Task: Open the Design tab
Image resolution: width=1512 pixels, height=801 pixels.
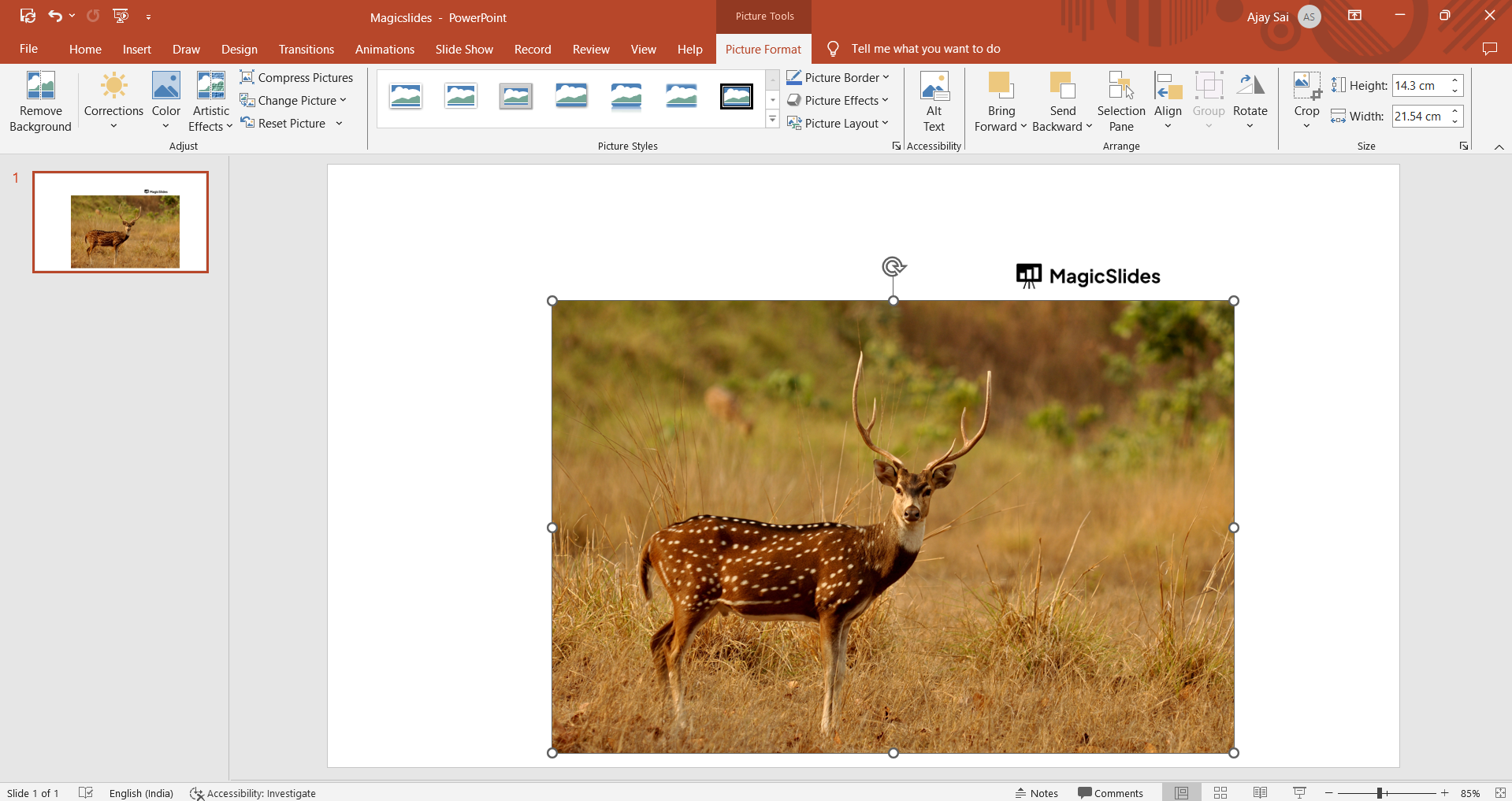Action: (239, 49)
